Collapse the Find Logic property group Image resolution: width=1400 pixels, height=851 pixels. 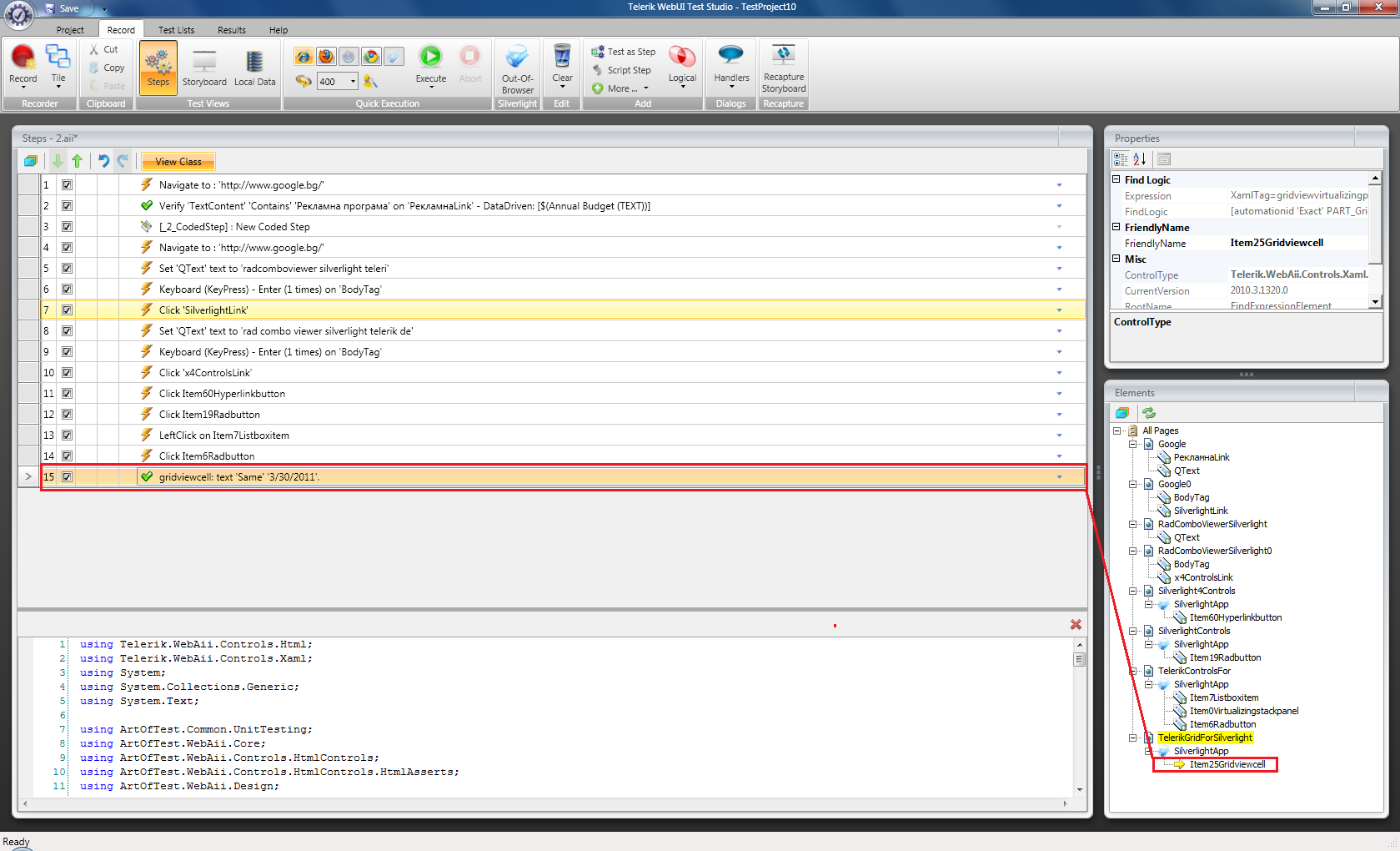point(1116,179)
